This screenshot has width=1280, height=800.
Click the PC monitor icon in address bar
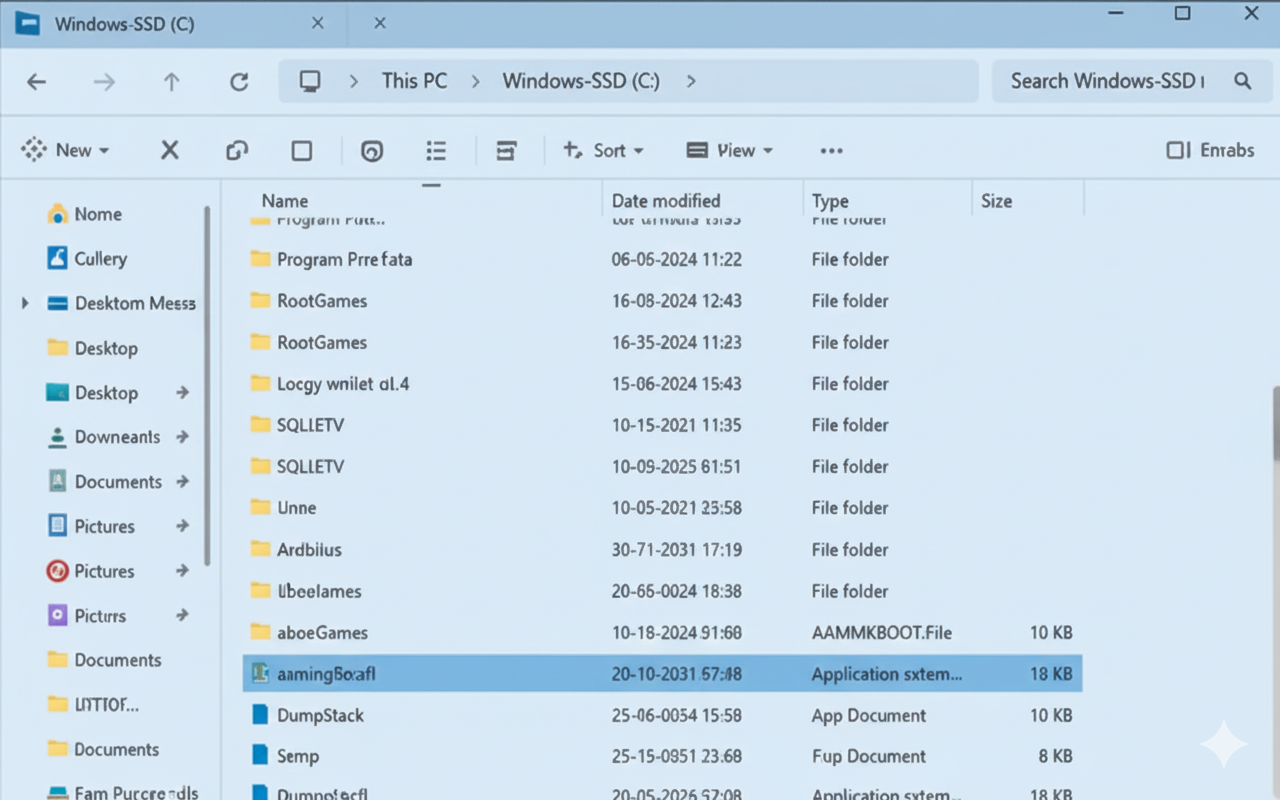point(310,81)
